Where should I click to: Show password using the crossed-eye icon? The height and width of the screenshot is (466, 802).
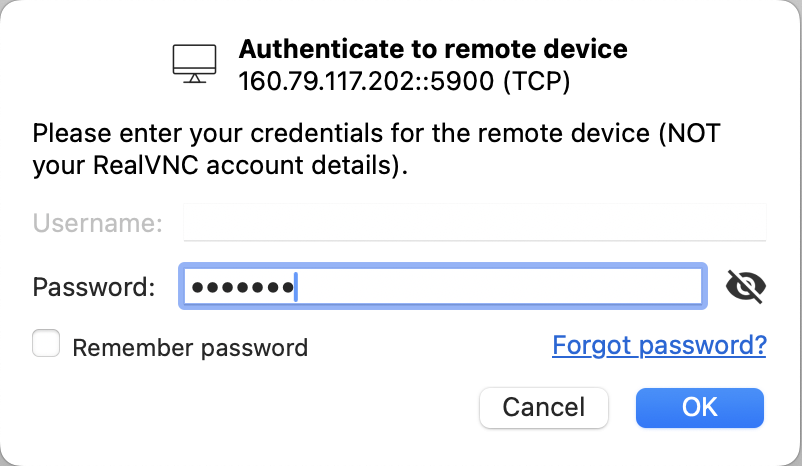(x=745, y=287)
